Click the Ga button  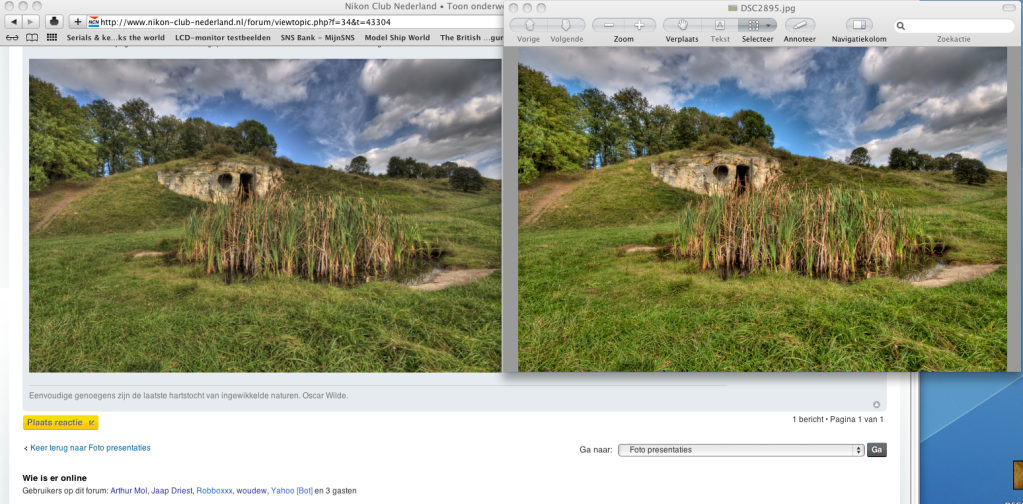pyautogui.click(x=877, y=450)
